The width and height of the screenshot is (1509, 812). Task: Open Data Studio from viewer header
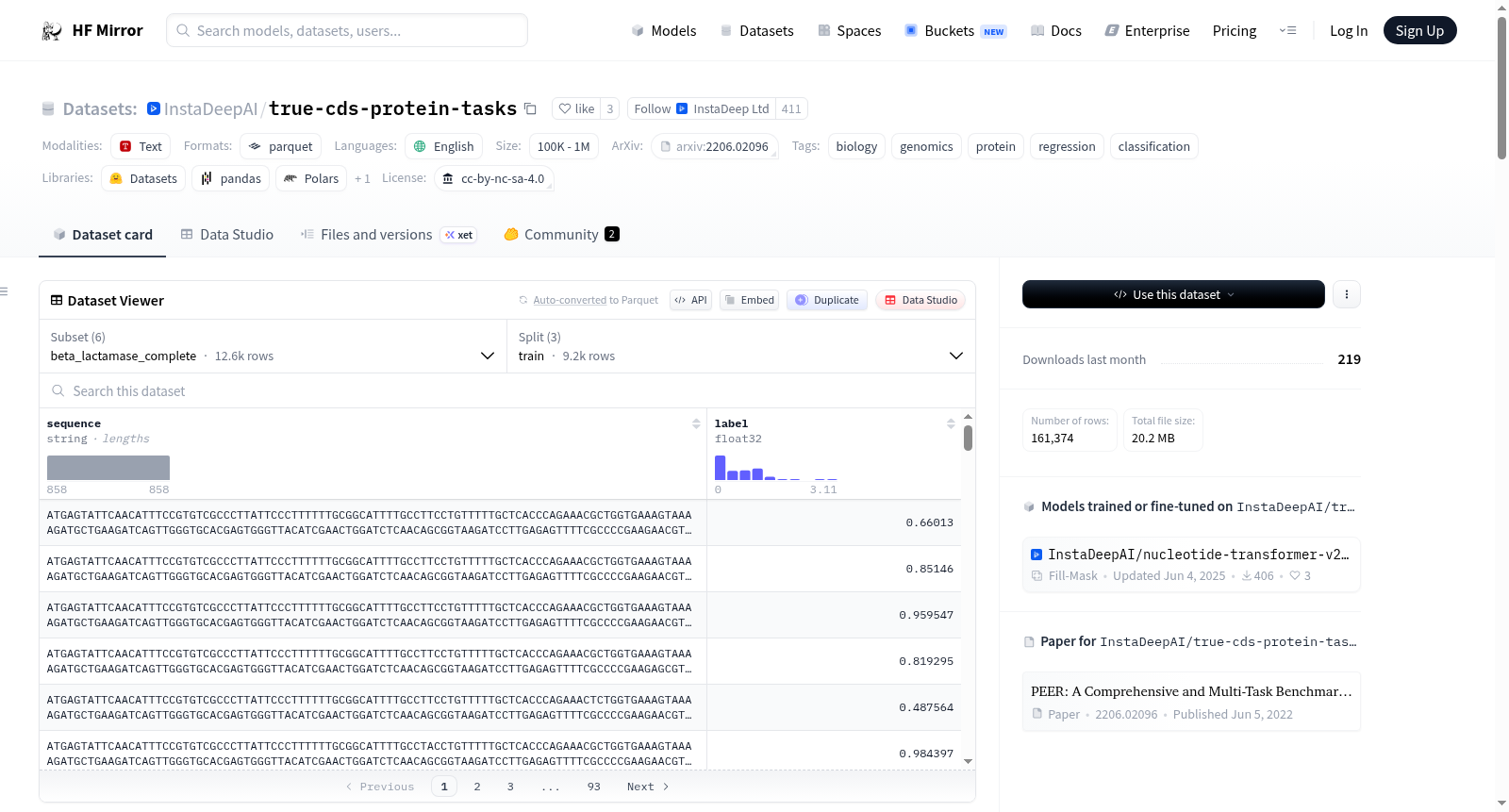click(920, 300)
